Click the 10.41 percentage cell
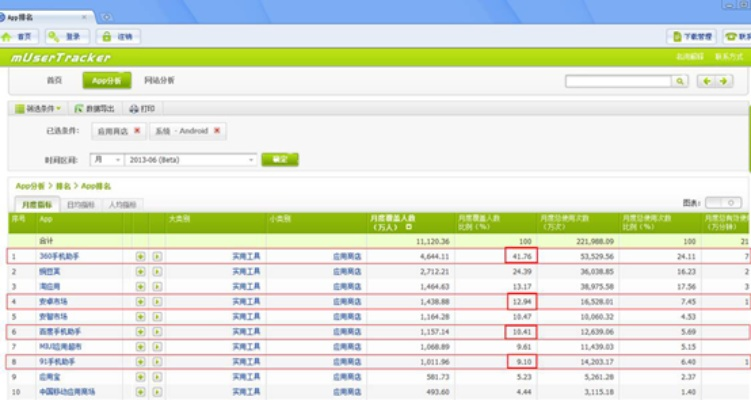751x400 pixels. (522, 331)
